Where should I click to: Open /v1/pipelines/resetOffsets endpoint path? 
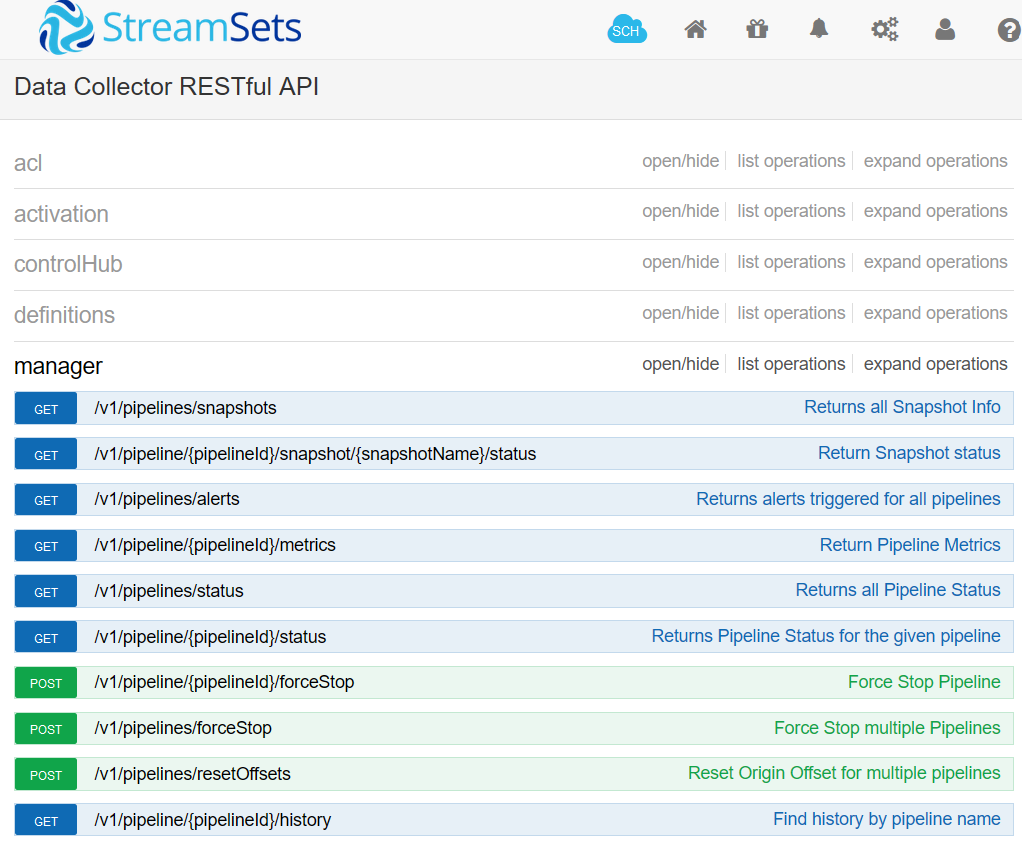click(192, 774)
